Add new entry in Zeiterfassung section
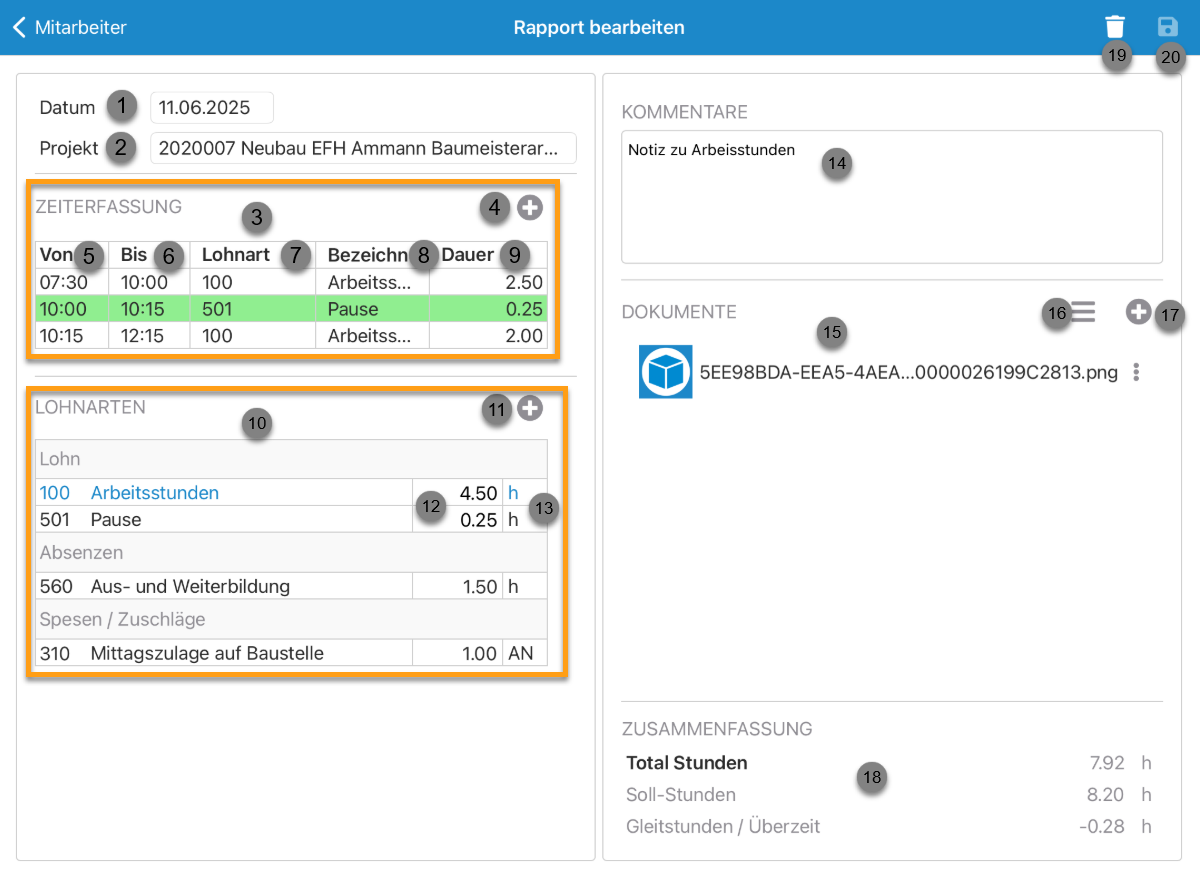 coord(530,208)
